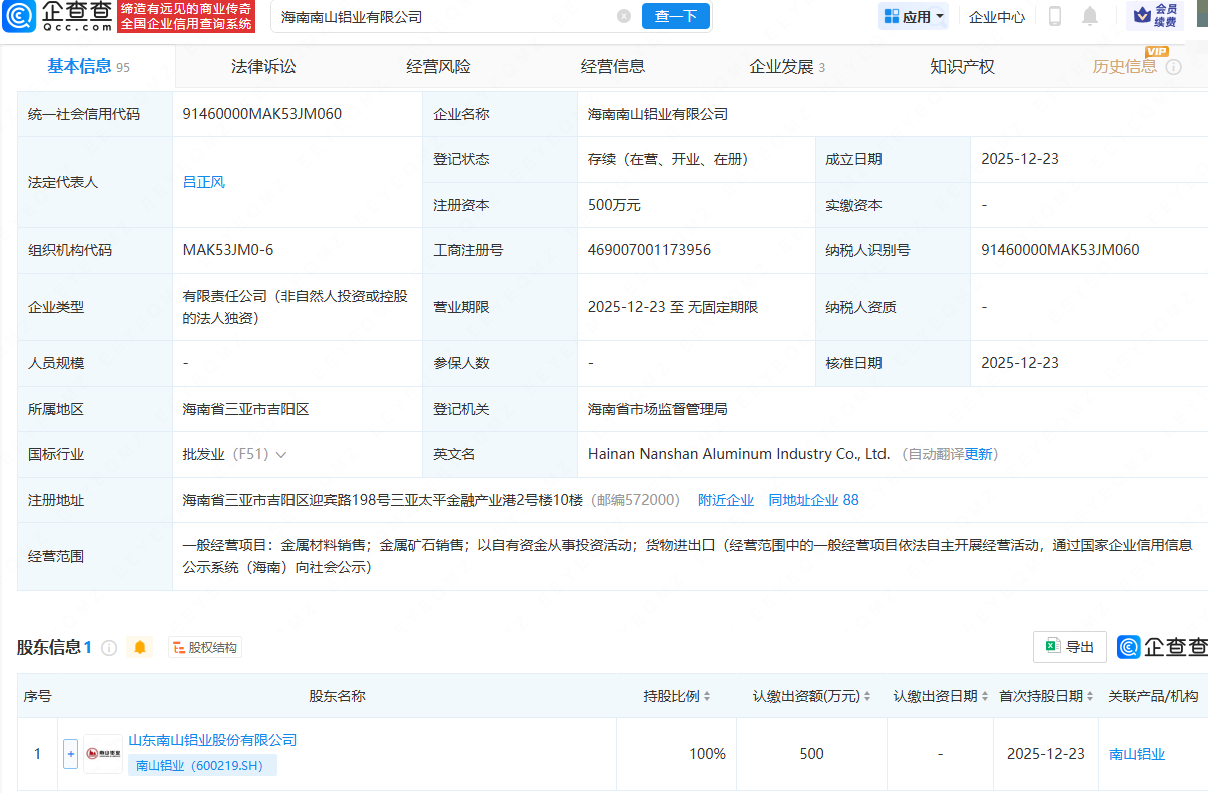The width and height of the screenshot is (1208, 793).
Task: Open the mobile app phone icon
Action: (1054, 17)
